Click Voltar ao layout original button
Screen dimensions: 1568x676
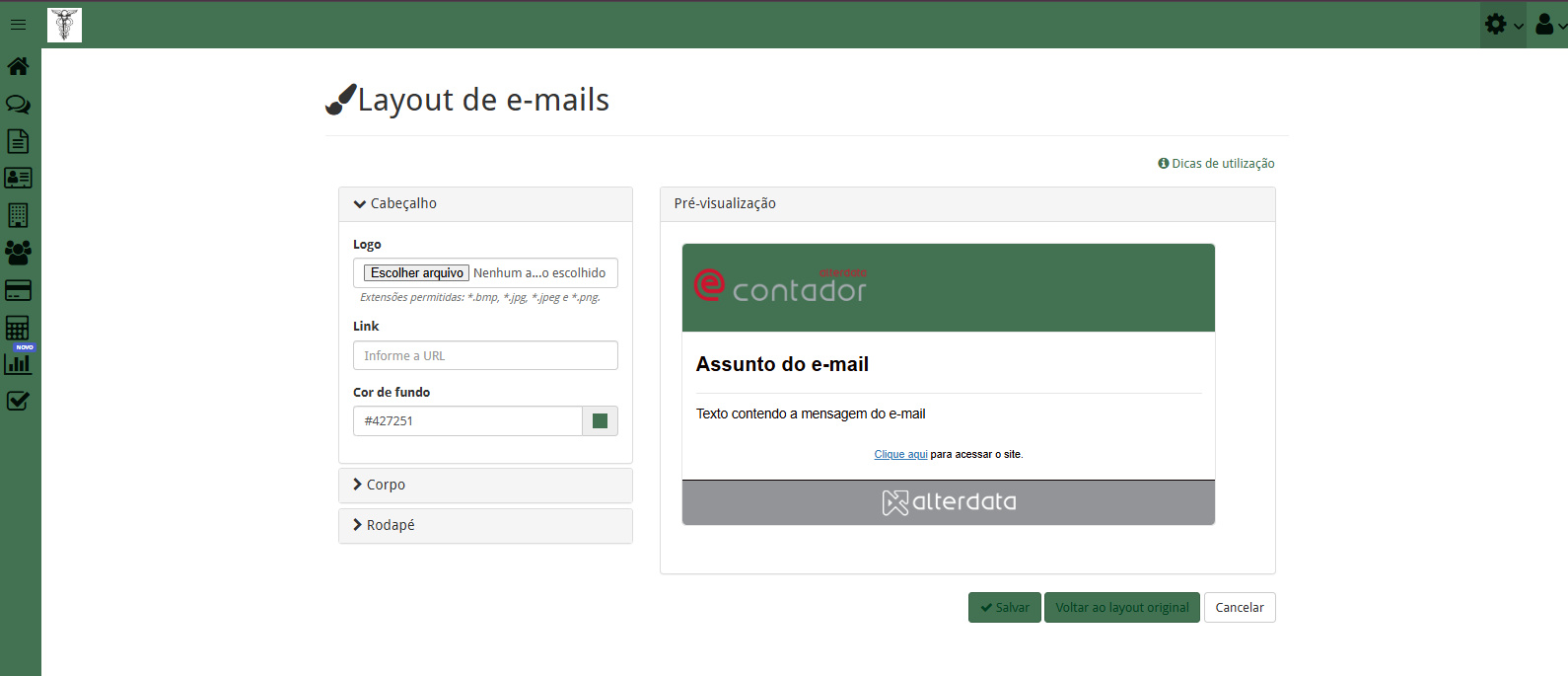(1122, 608)
